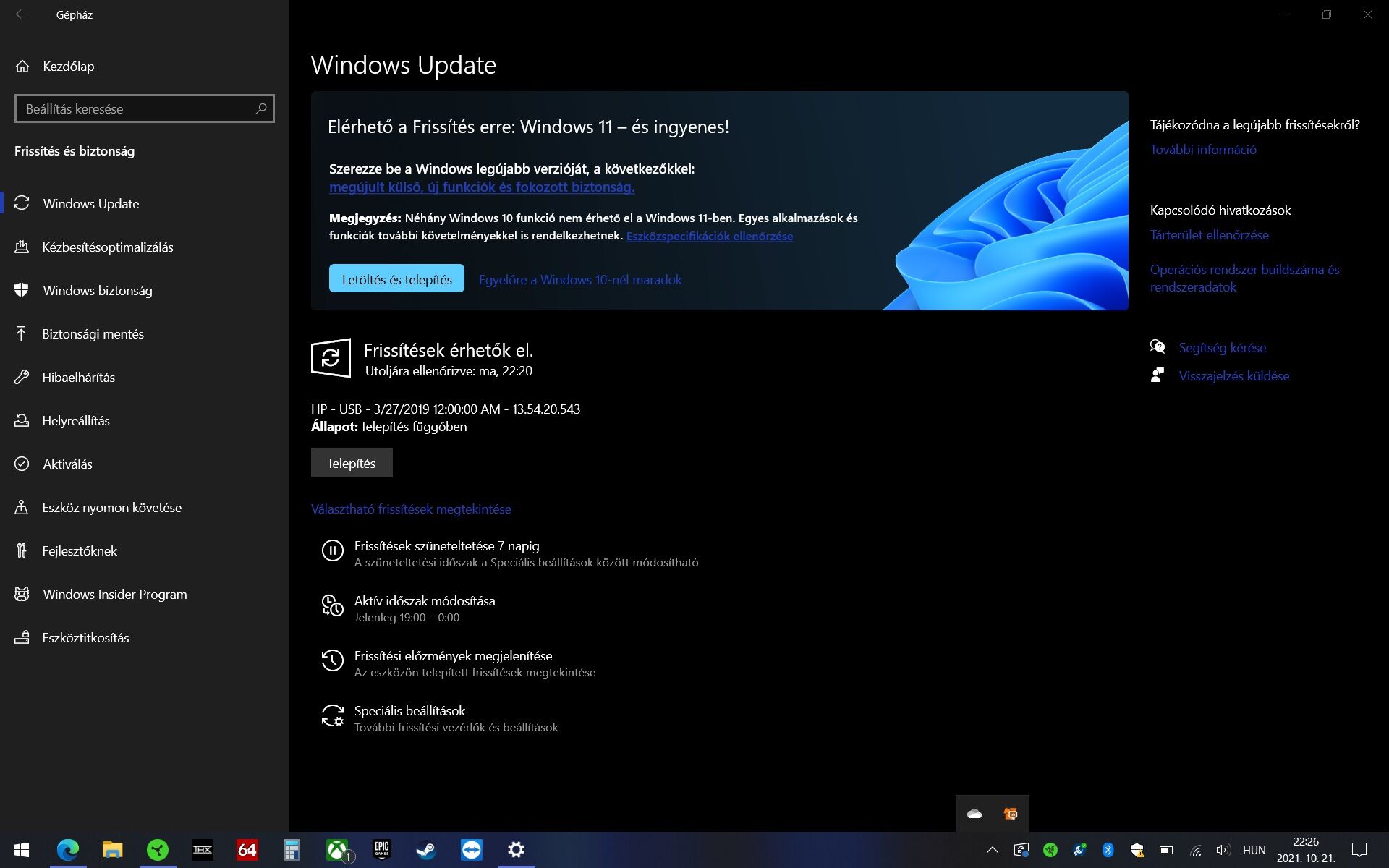This screenshot has width=1389, height=868.
Task: Go to Hibaelhárítás page
Action: point(78,377)
